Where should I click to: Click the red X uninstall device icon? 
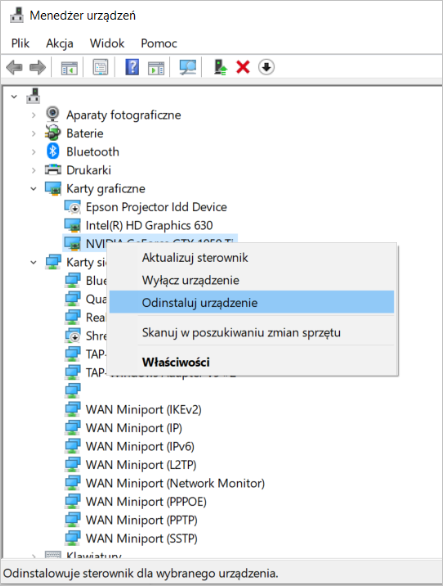coord(243,68)
